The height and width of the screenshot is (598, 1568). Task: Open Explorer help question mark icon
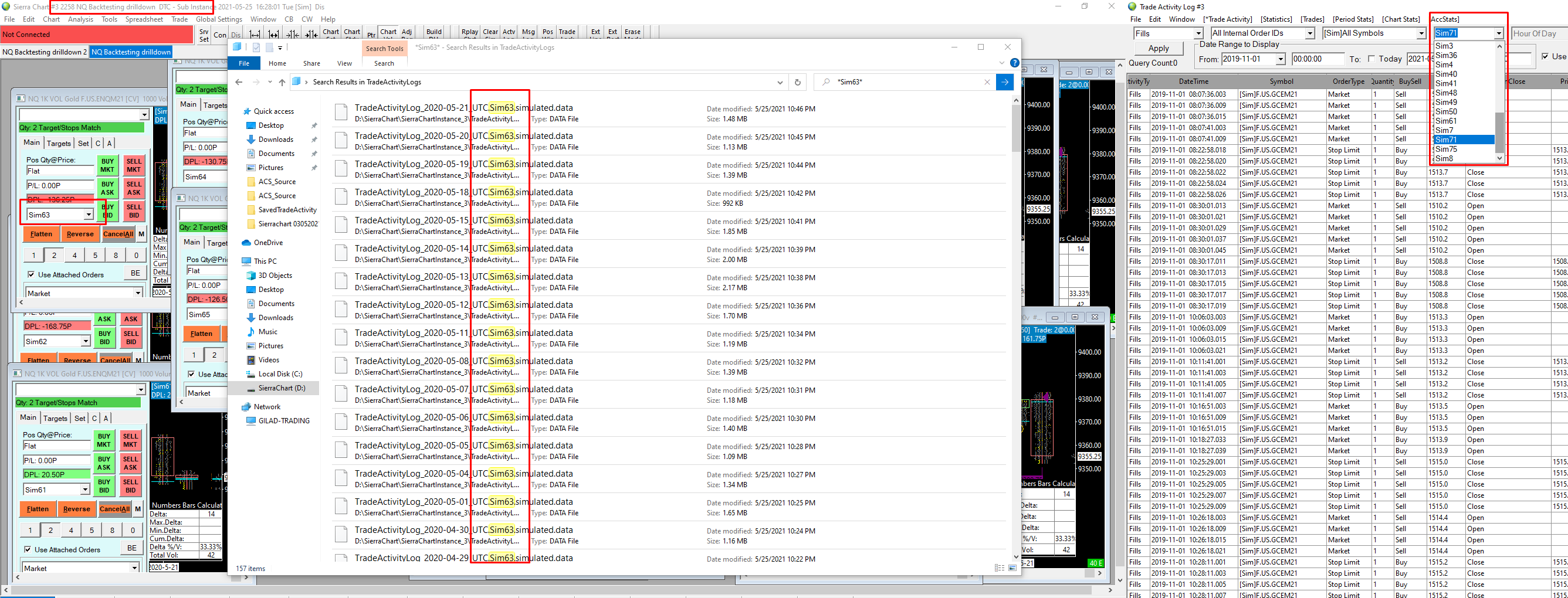[1015, 63]
